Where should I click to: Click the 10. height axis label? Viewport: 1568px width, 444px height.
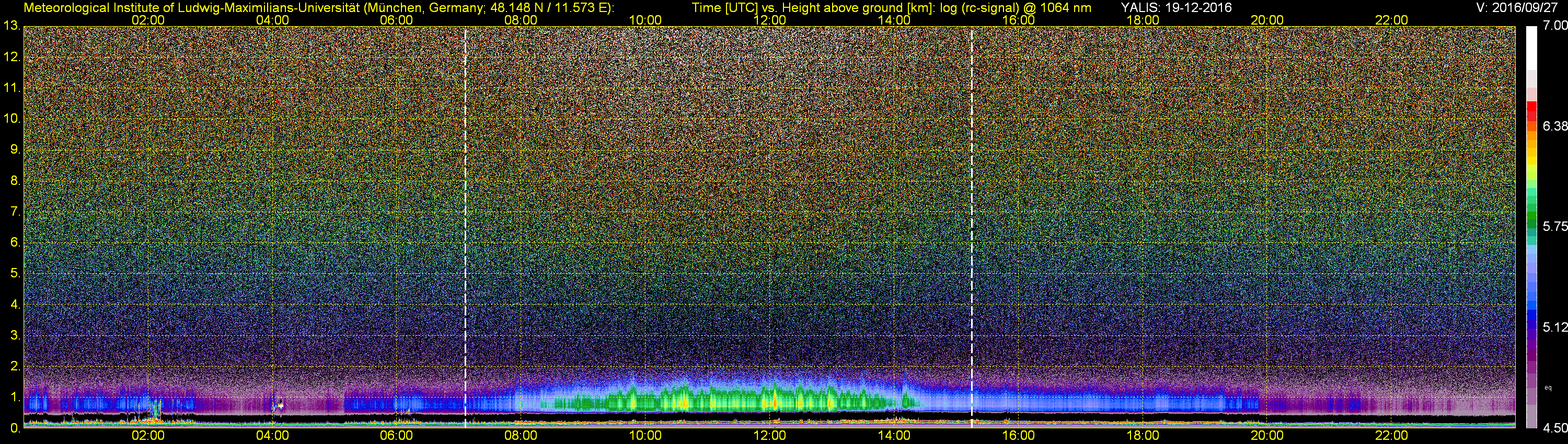click(x=11, y=119)
